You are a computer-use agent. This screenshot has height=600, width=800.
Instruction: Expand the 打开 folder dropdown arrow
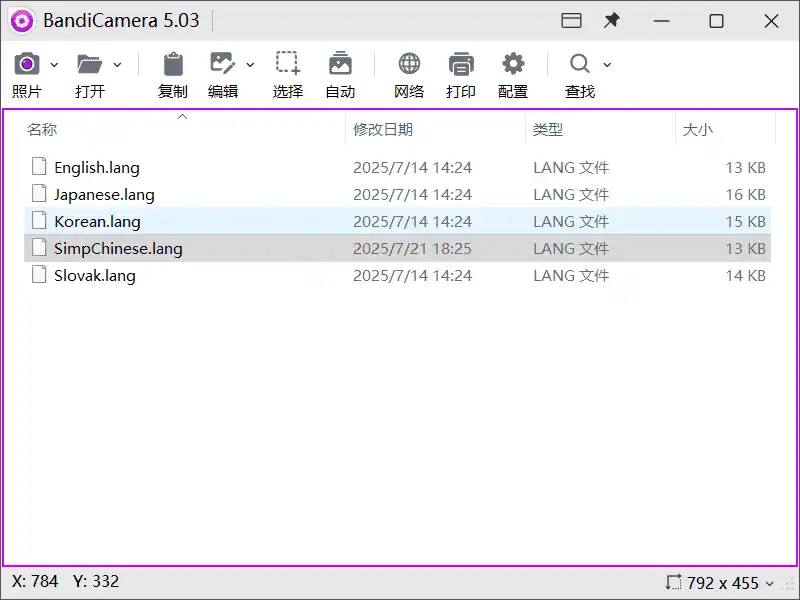point(117,65)
